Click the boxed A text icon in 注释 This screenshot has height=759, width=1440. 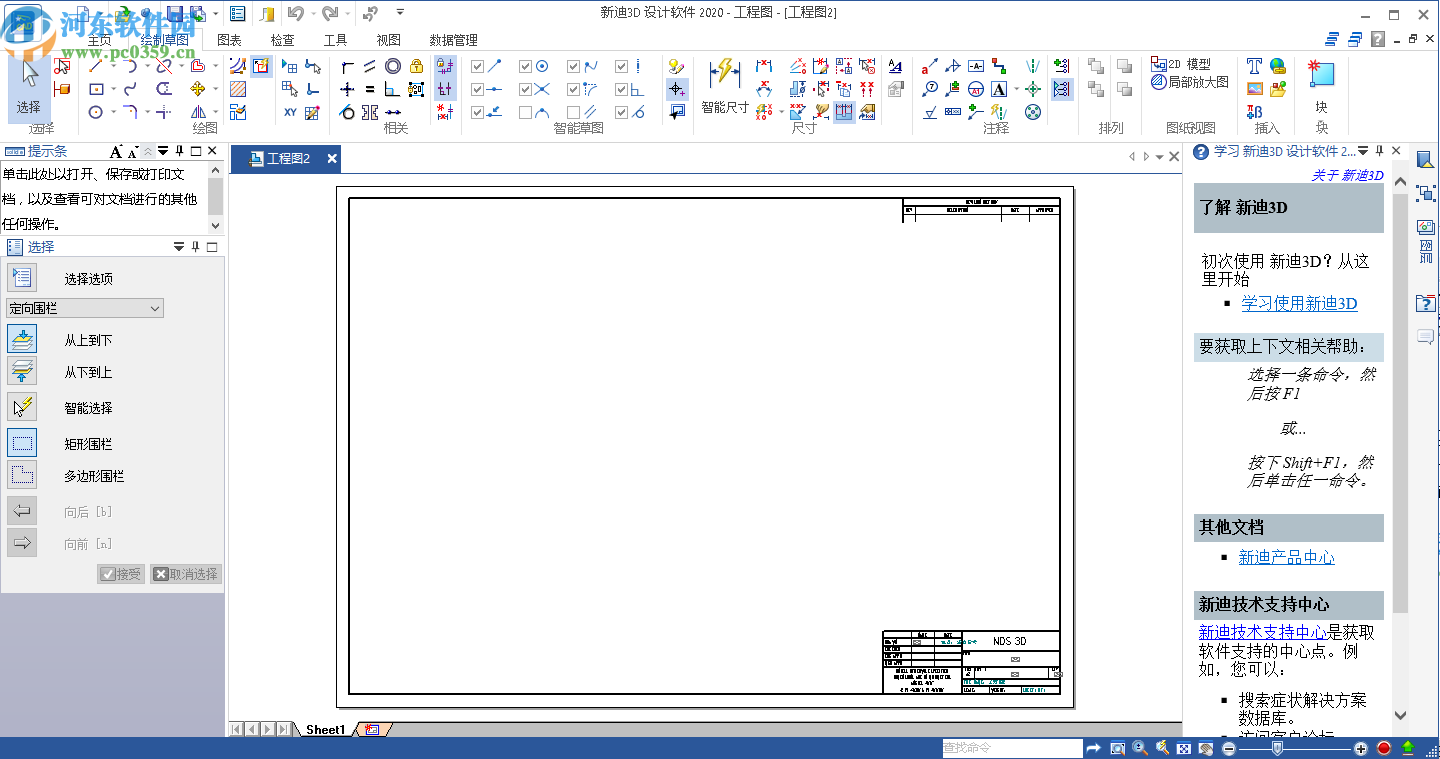coord(999,89)
